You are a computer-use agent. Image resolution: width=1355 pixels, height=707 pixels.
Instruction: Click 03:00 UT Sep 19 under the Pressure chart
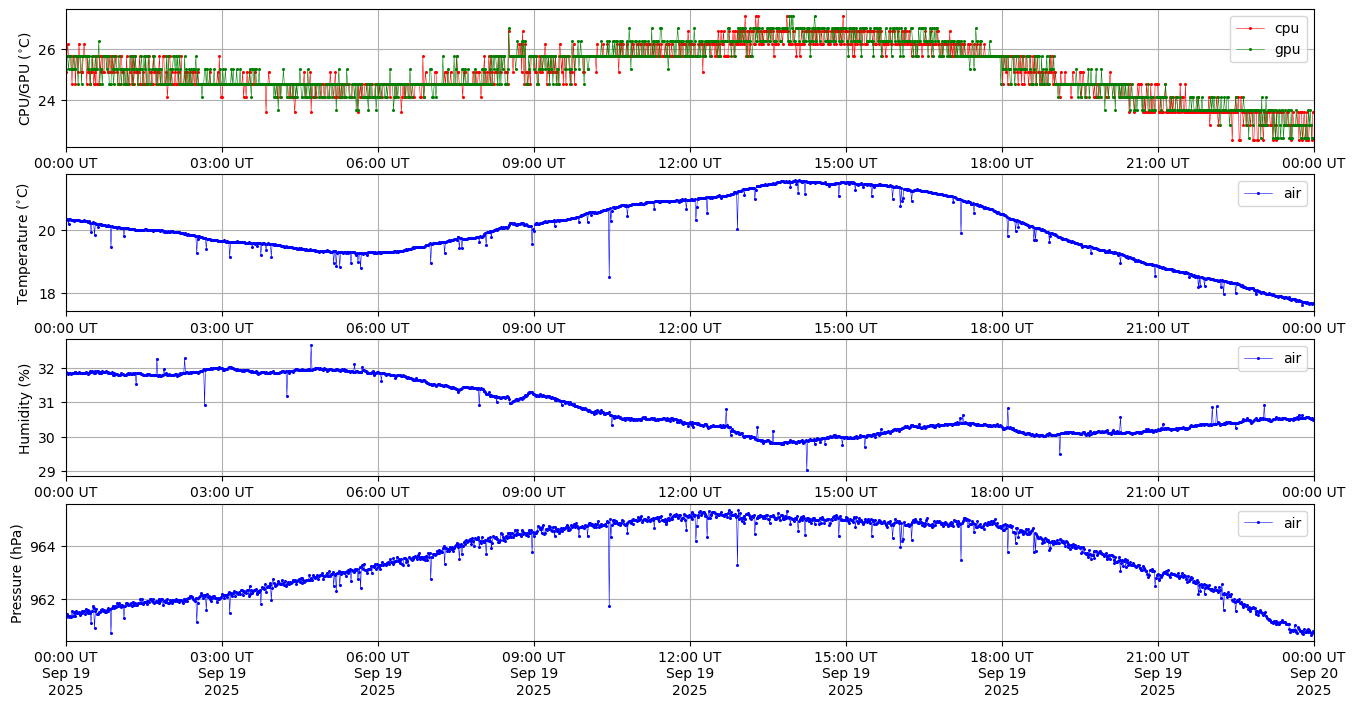pos(222,674)
